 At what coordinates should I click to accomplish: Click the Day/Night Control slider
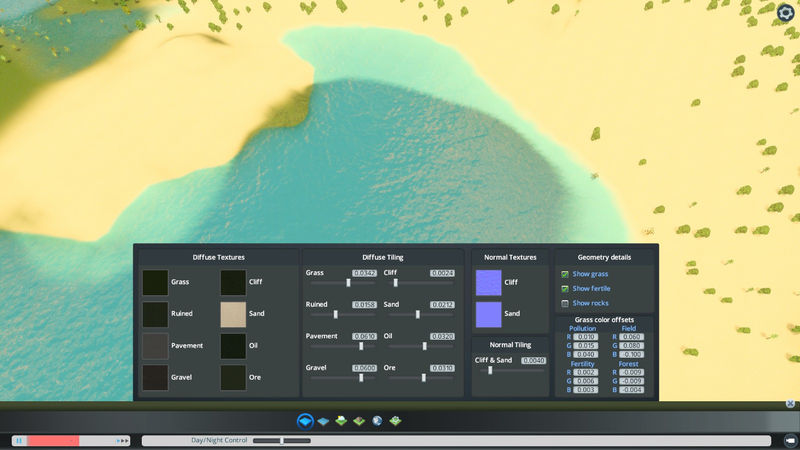282,440
